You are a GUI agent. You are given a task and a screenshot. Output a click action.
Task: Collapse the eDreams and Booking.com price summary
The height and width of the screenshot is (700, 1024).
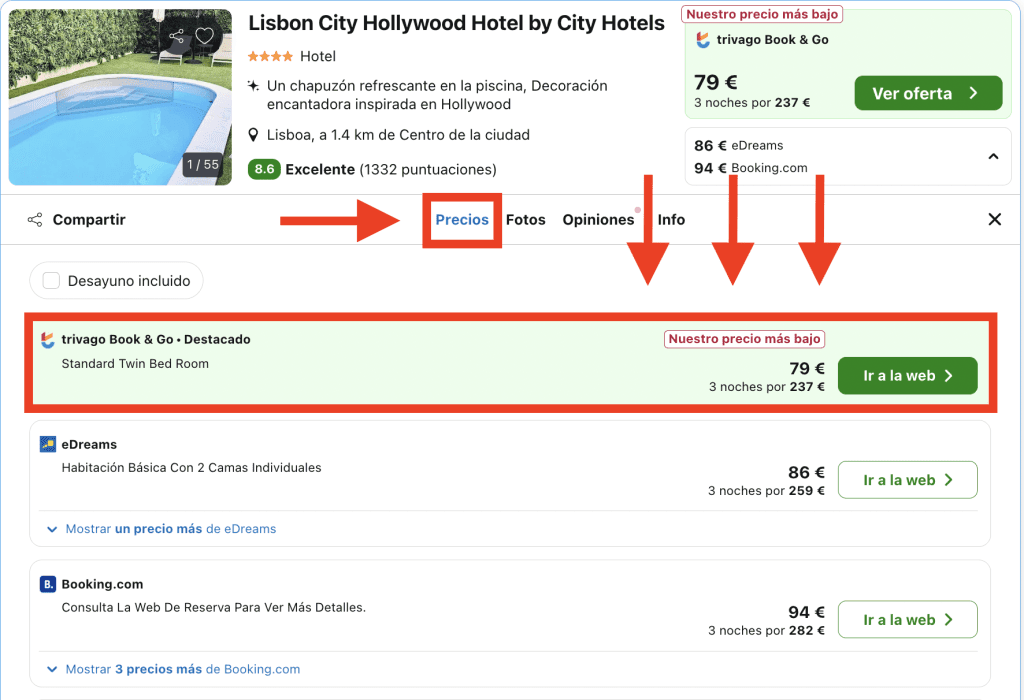(x=993, y=156)
